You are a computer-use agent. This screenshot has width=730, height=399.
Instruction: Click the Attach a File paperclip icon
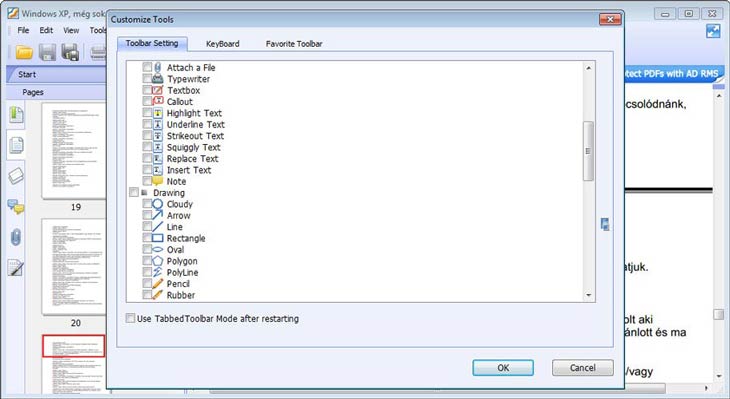158,67
